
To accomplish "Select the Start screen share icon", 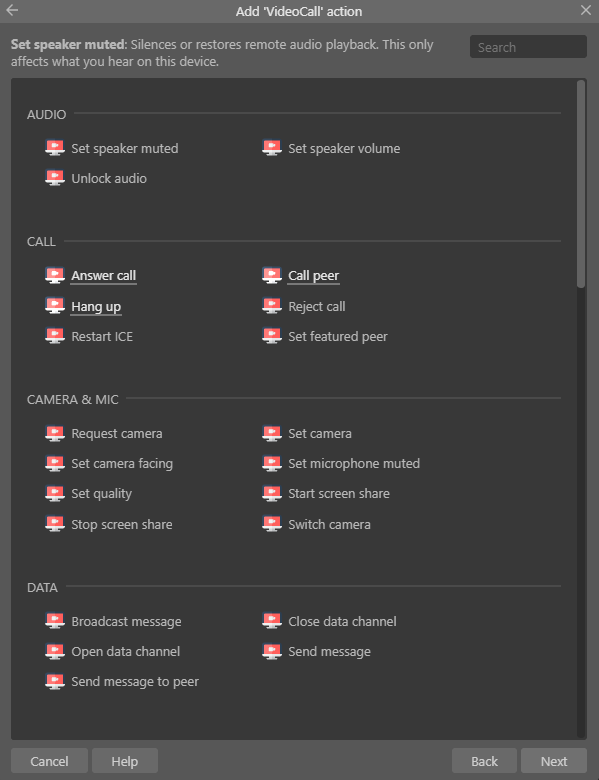I will pyautogui.click(x=272, y=493).
